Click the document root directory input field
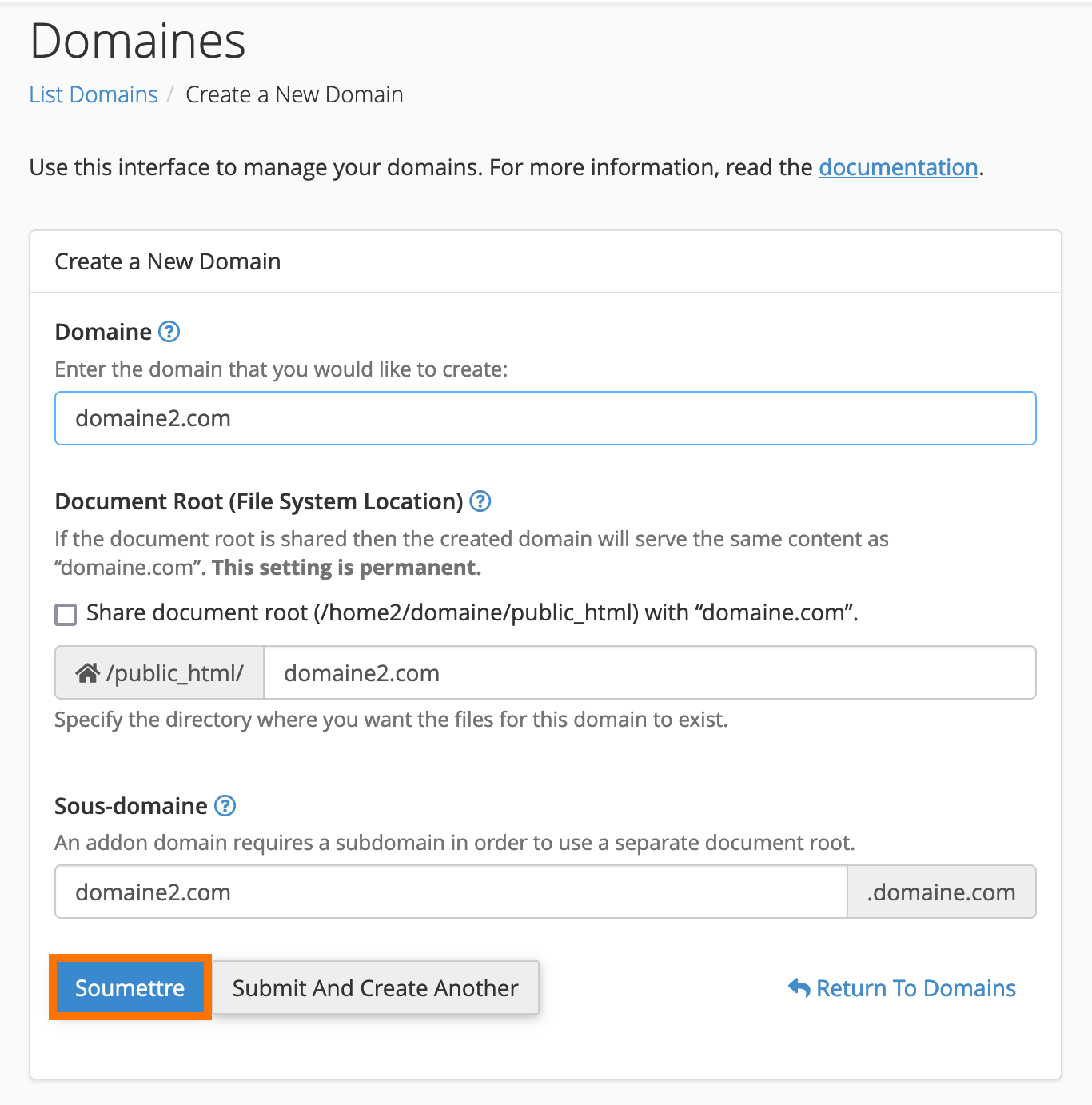Screen dimensions: 1092x1105 [650, 672]
